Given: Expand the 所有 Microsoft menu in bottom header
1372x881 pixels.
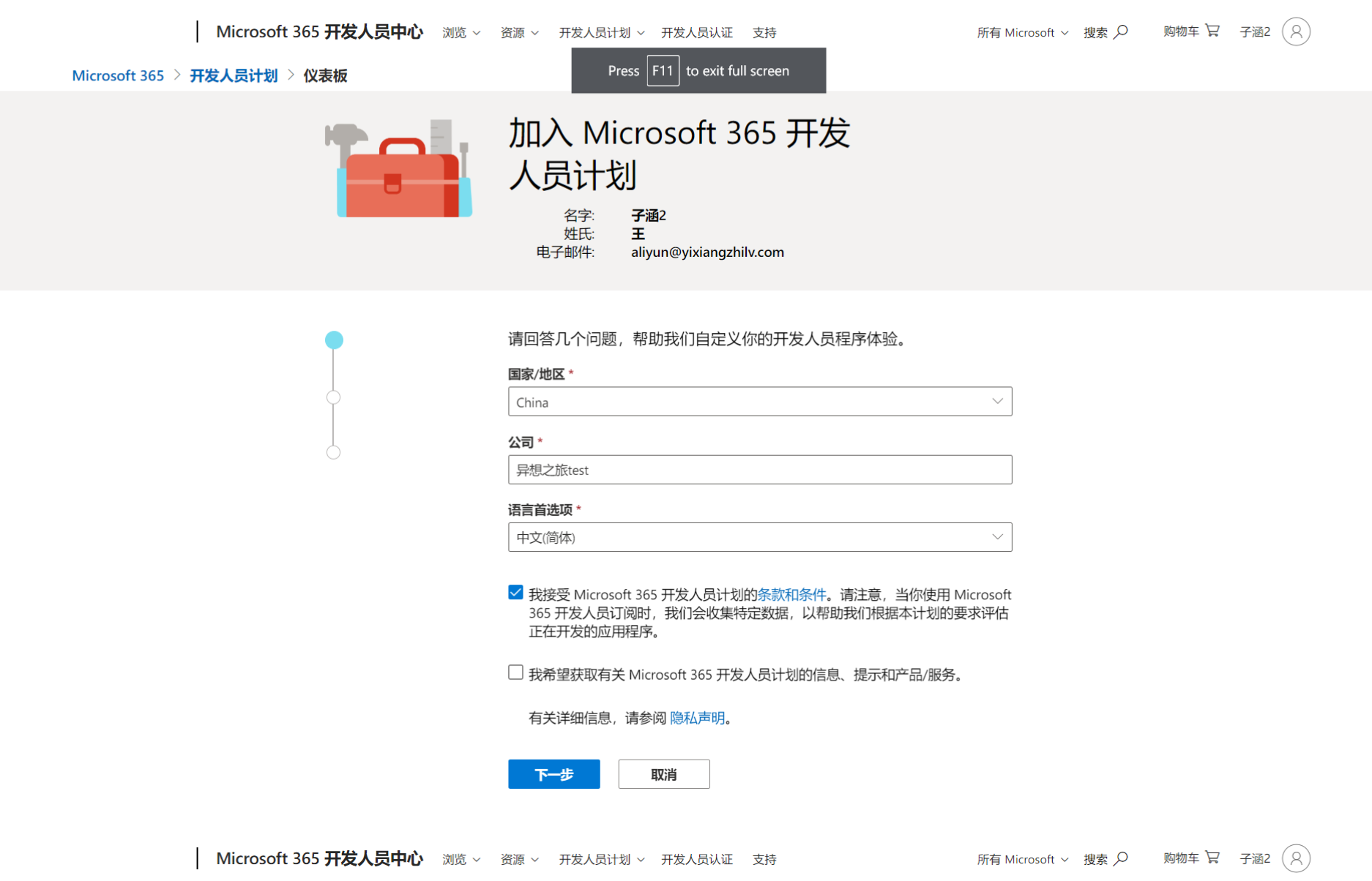Looking at the screenshot, I should [x=1023, y=860].
